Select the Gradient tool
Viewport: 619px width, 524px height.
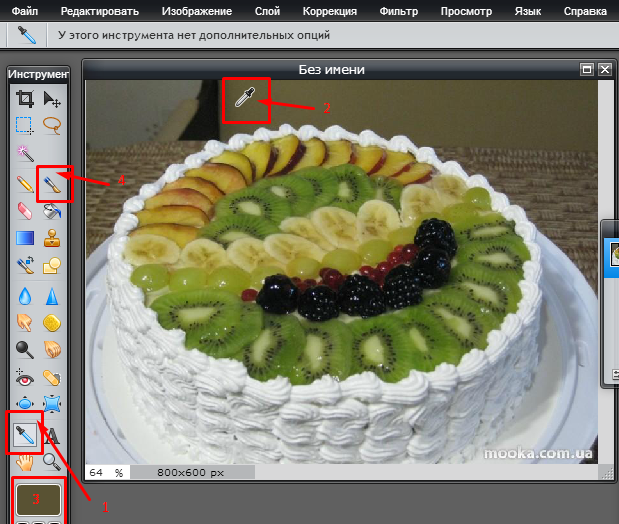pos(25,239)
